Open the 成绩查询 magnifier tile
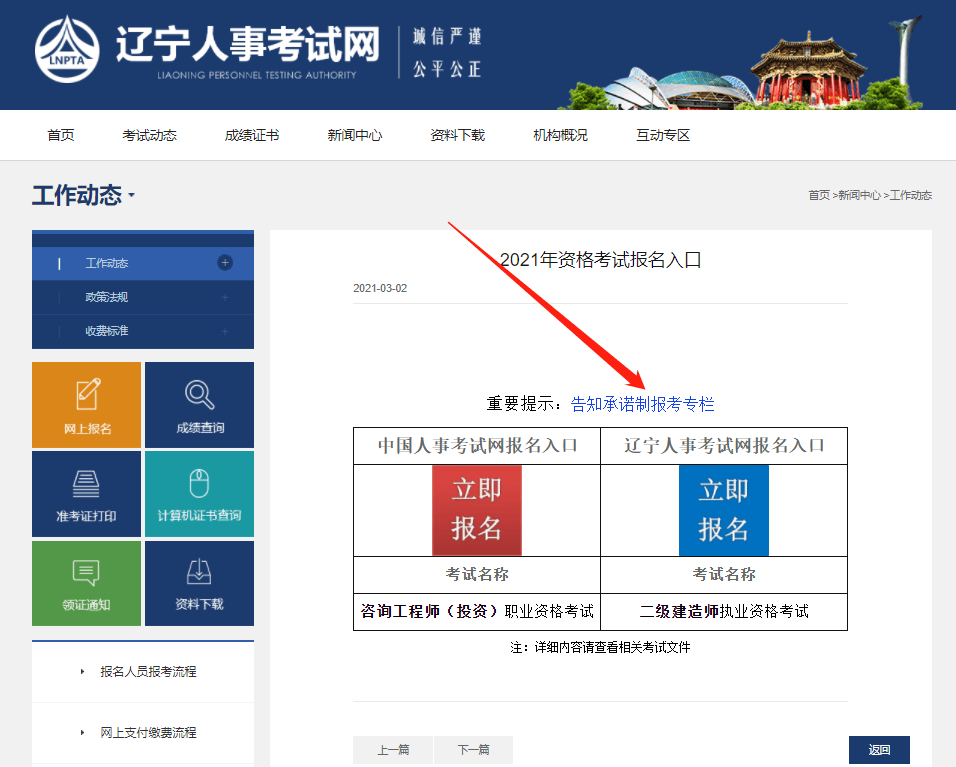This screenshot has width=956, height=767. pyautogui.click(x=199, y=405)
